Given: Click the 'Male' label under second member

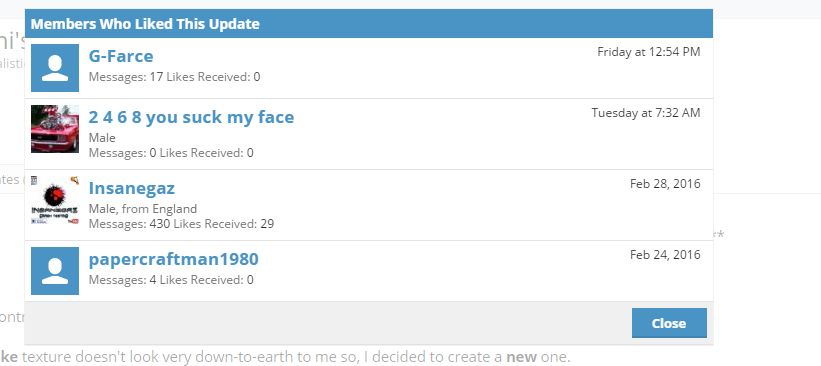Looking at the screenshot, I should 102,138.
